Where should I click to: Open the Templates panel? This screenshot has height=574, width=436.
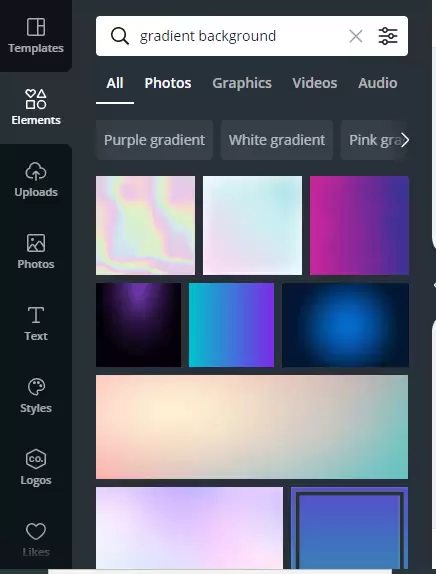pyautogui.click(x=36, y=36)
